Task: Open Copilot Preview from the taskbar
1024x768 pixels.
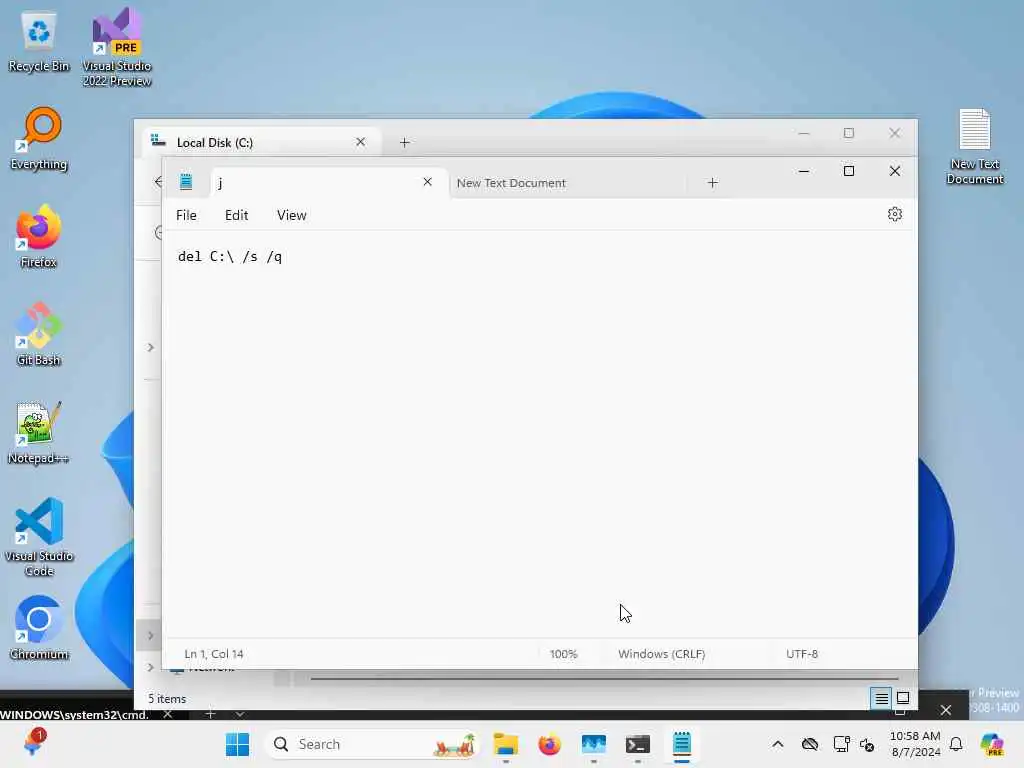Action: (993, 744)
